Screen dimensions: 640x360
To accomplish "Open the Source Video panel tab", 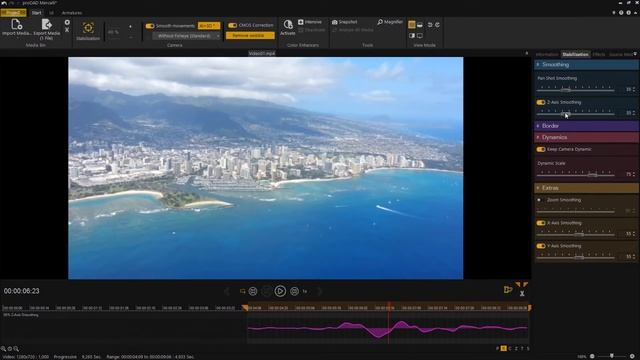I will pyautogui.click(x=620, y=54).
